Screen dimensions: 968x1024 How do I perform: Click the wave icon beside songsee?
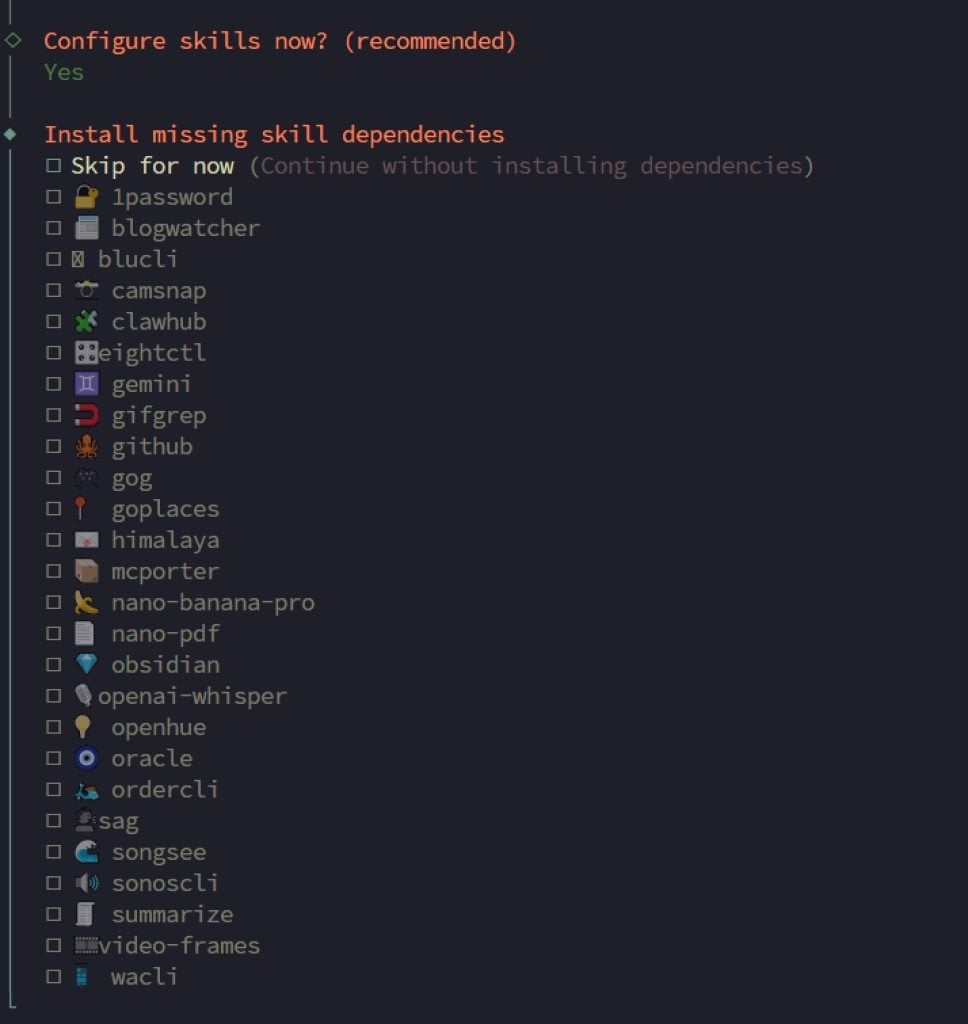coord(87,852)
